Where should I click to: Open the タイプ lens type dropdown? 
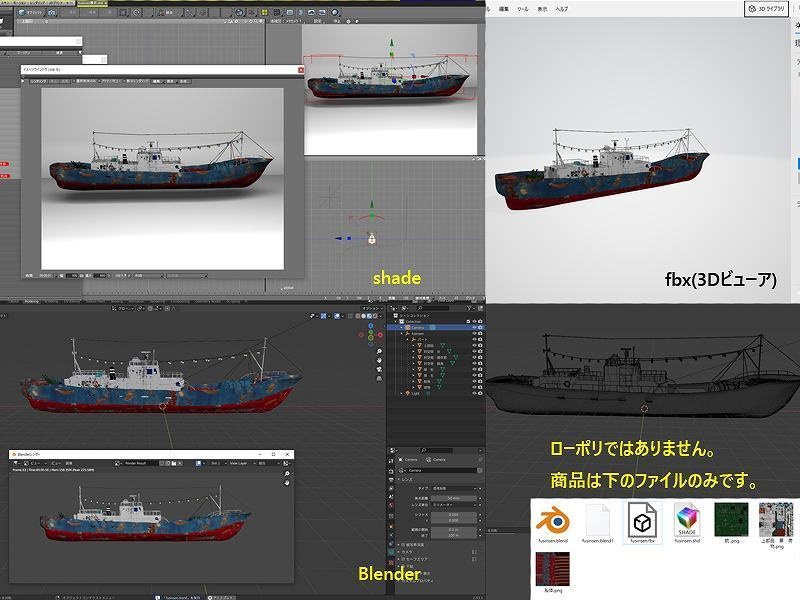pyautogui.click(x=454, y=488)
